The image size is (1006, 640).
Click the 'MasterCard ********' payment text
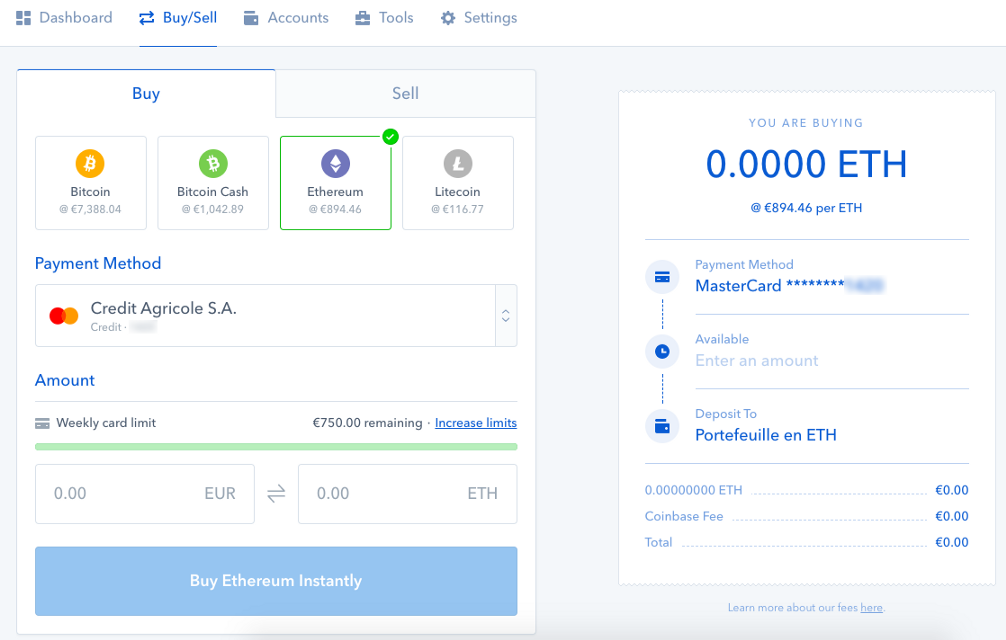pyautogui.click(x=770, y=285)
